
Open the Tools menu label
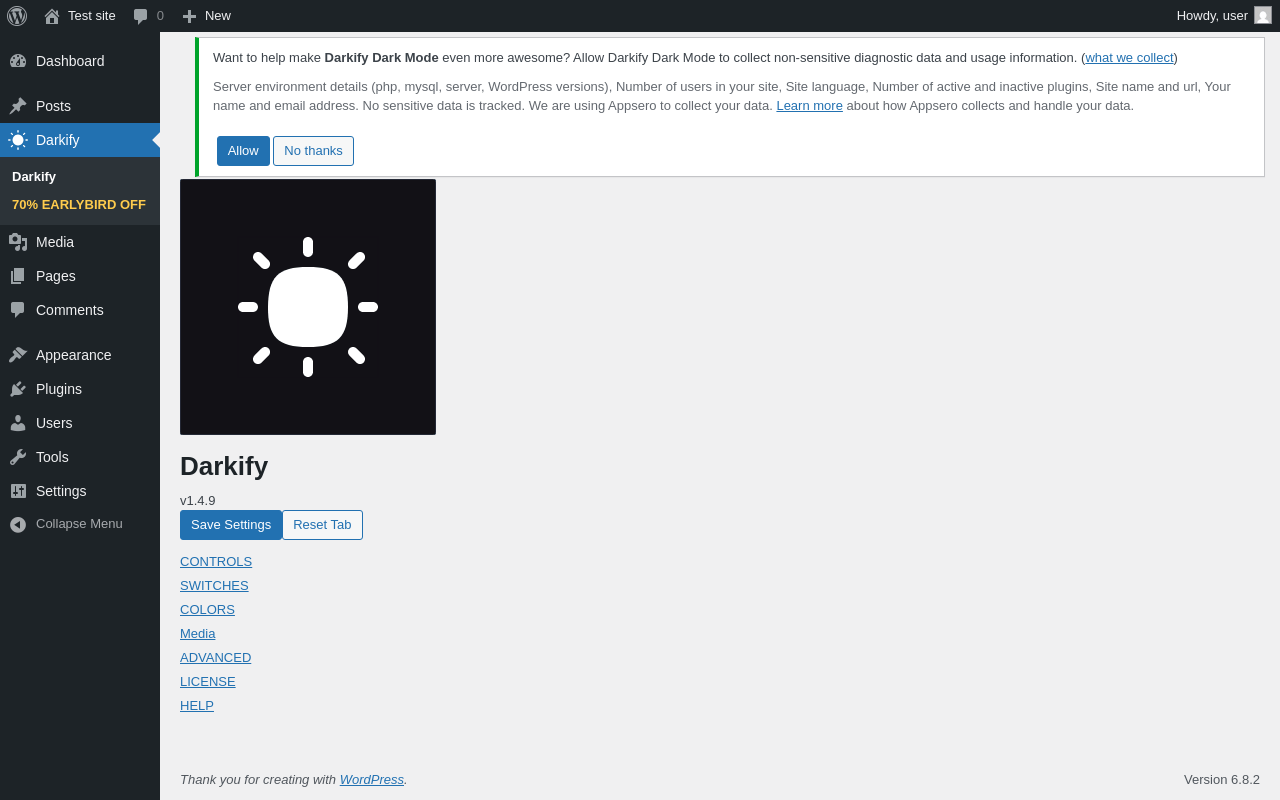pos(52,457)
